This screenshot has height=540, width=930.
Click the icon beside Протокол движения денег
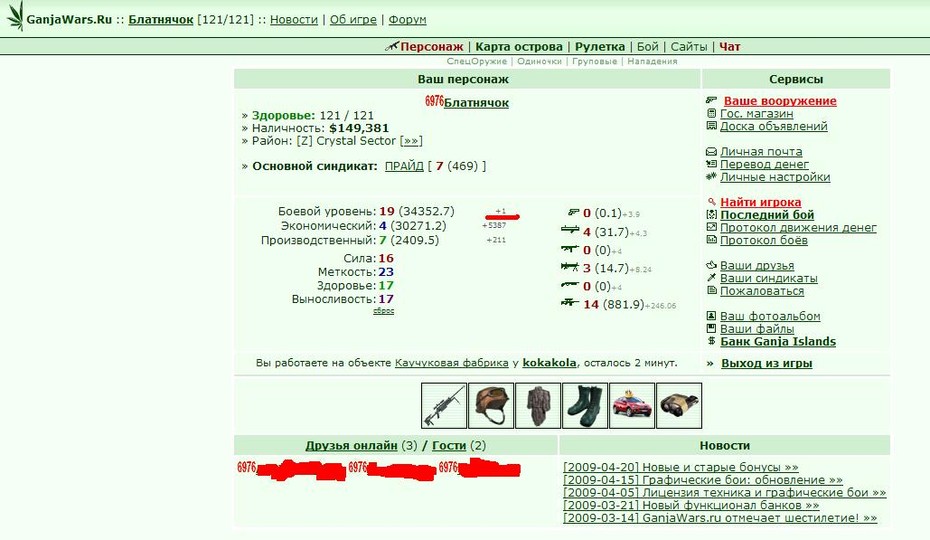click(712, 227)
